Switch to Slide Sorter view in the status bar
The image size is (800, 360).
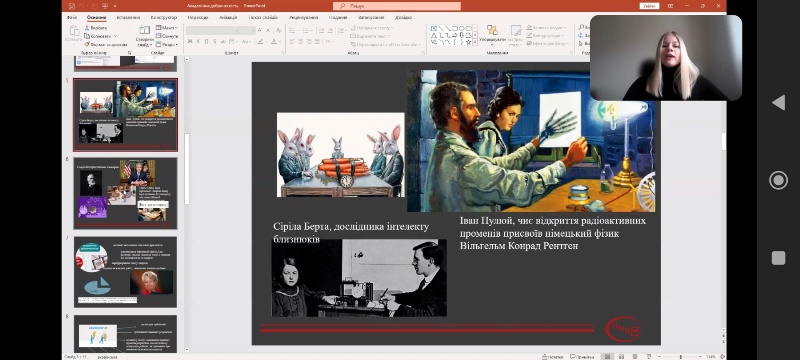(621, 356)
